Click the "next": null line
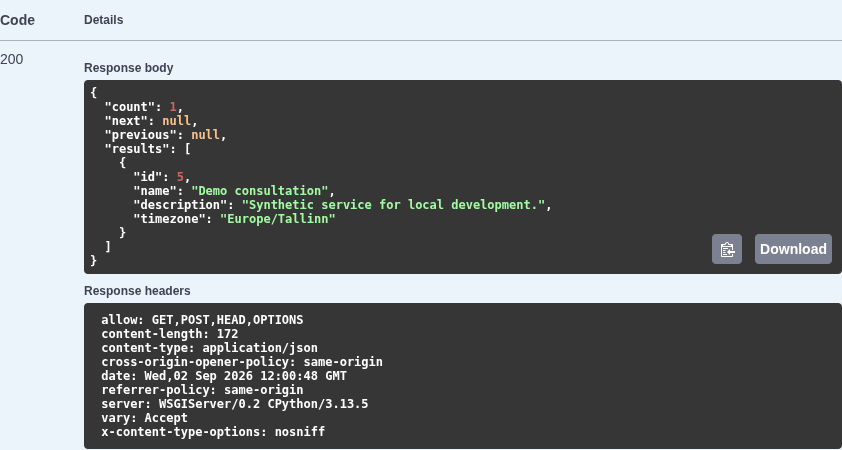Screen dimensions: 842x450 click(x=151, y=121)
